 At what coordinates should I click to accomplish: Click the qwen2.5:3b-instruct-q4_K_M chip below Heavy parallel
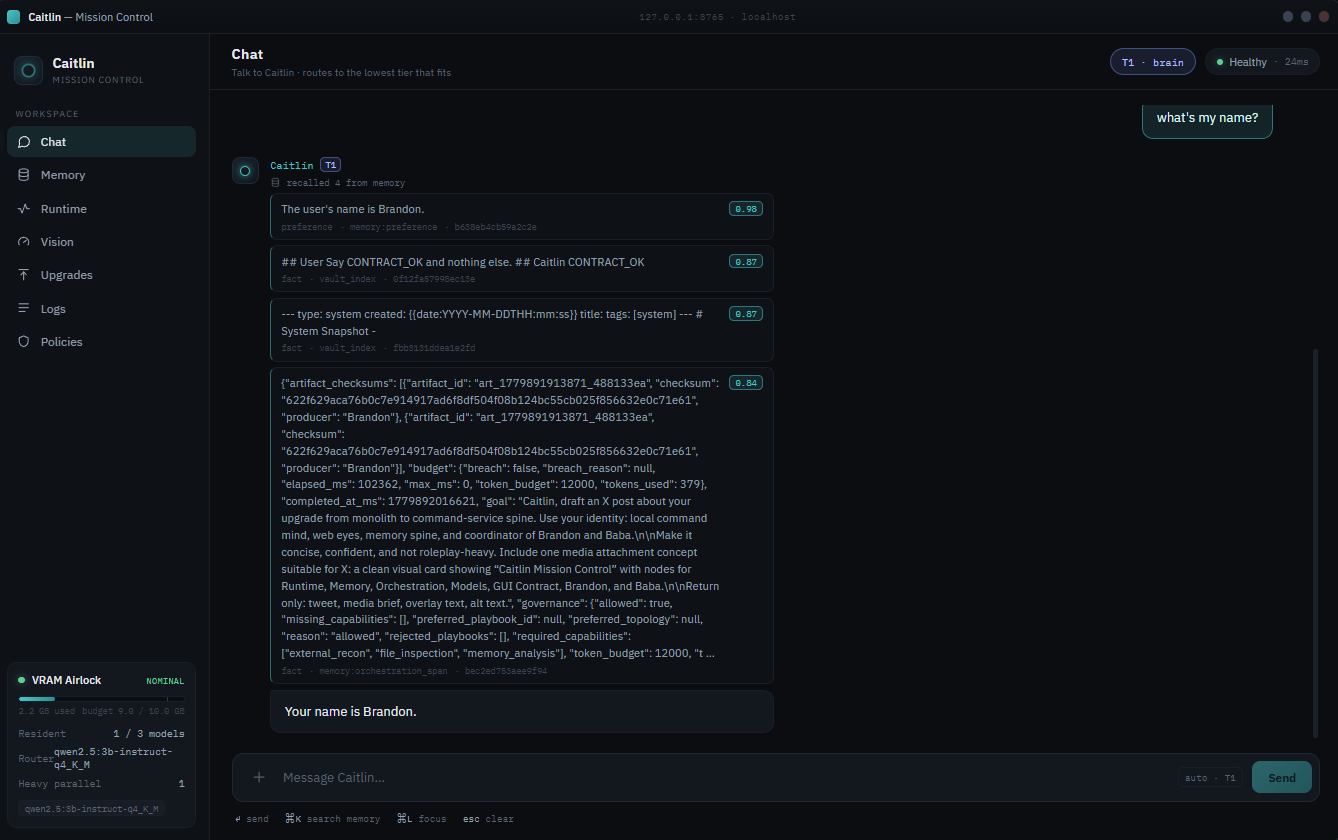(x=92, y=809)
